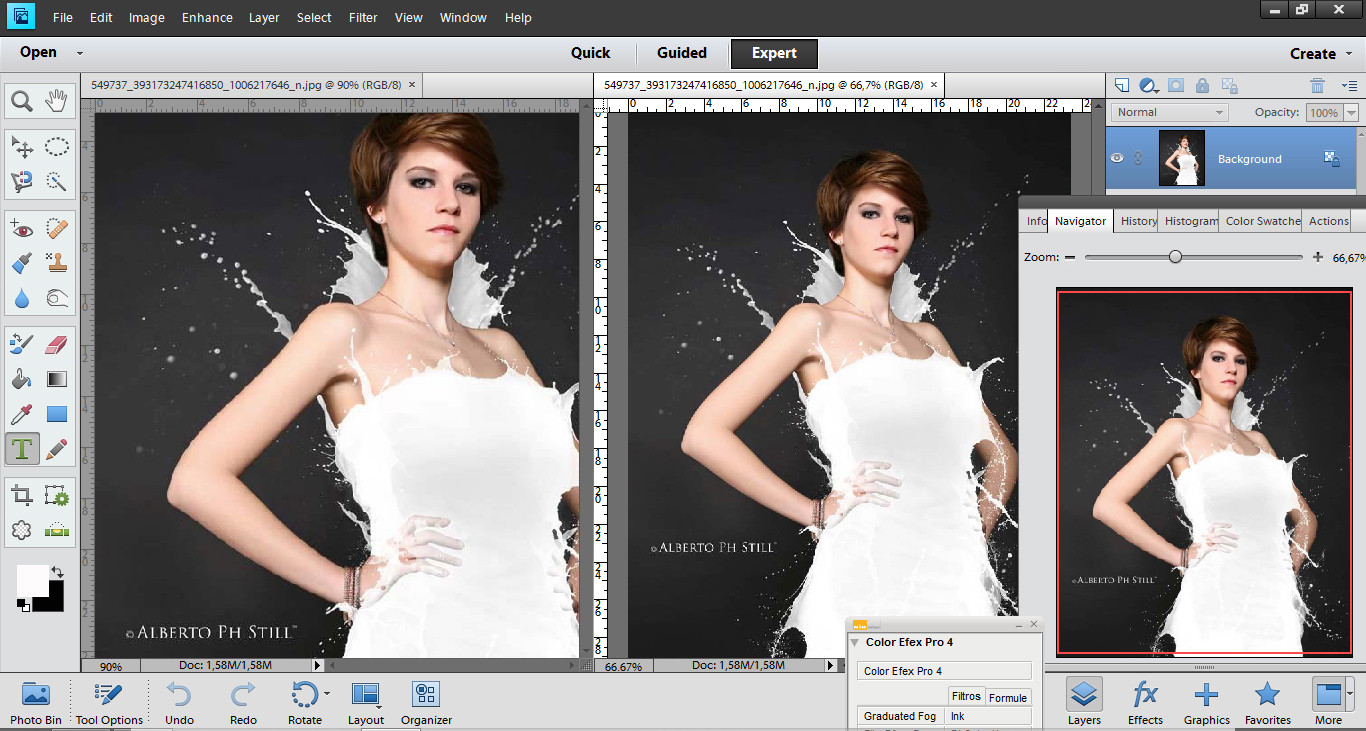This screenshot has height=731, width=1366.
Task: Click the Undo button
Action: 179,703
